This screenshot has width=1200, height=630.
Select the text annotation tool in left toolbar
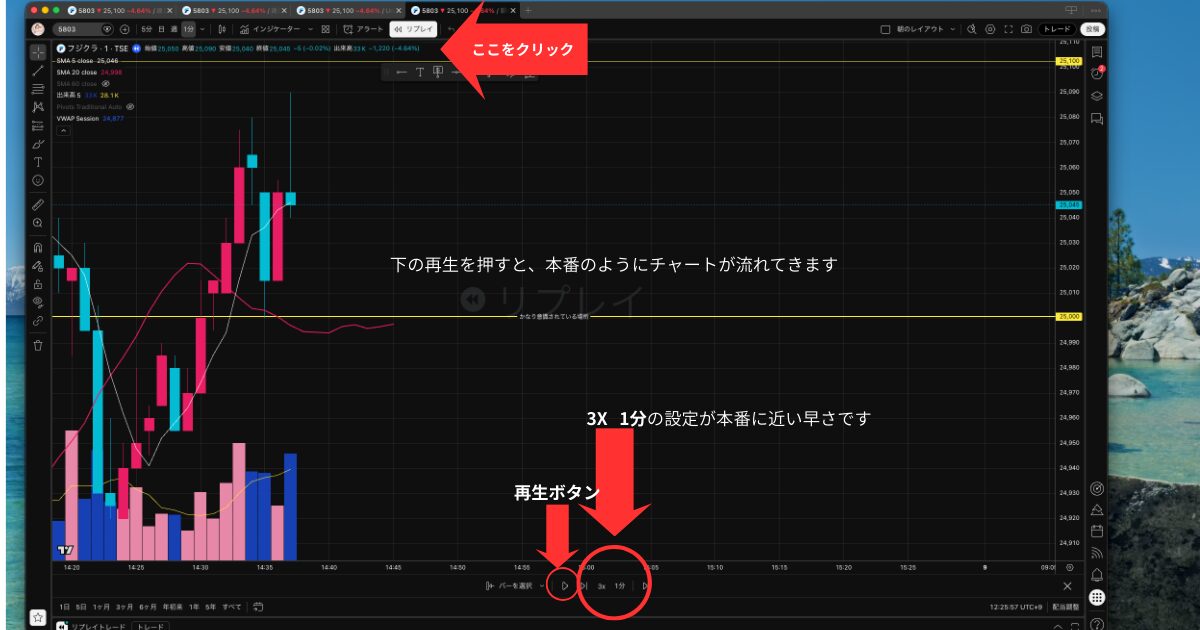[x=38, y=162]
